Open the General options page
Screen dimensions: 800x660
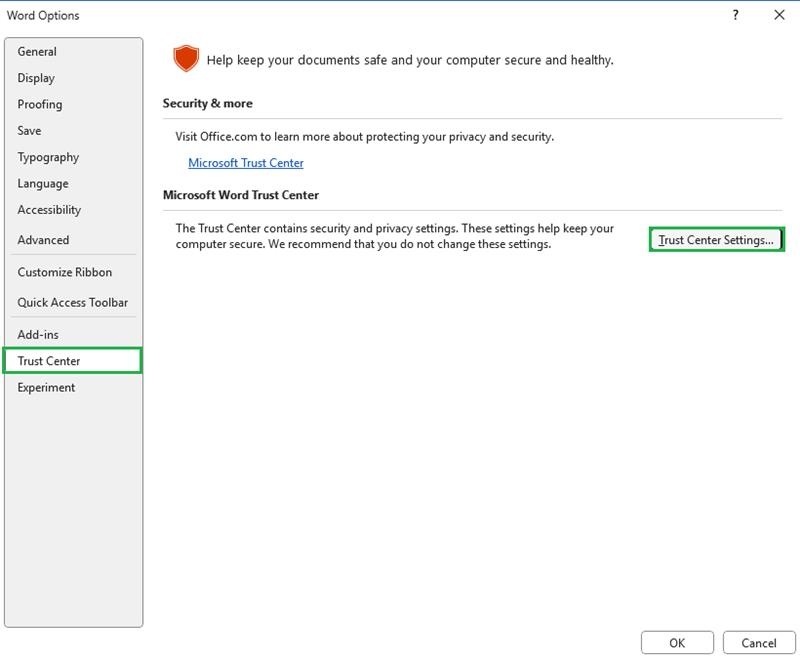(x=40, y=50)
